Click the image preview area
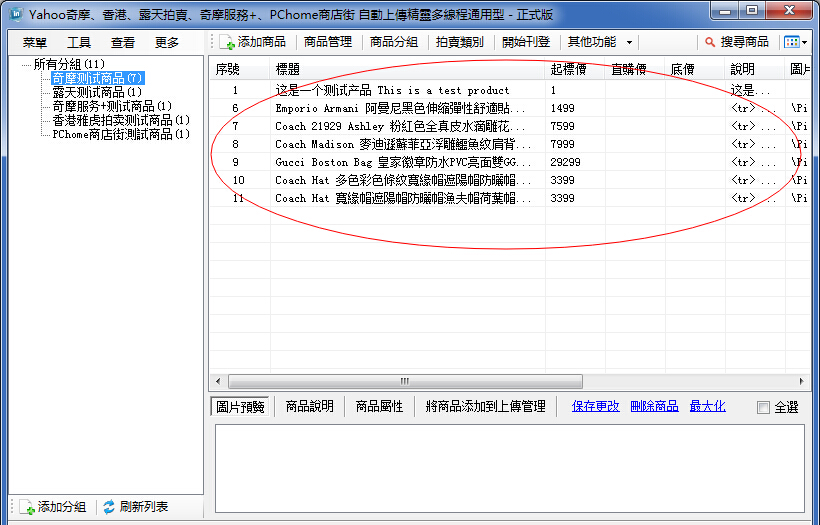Screen dimensions: 820x525 509,469
